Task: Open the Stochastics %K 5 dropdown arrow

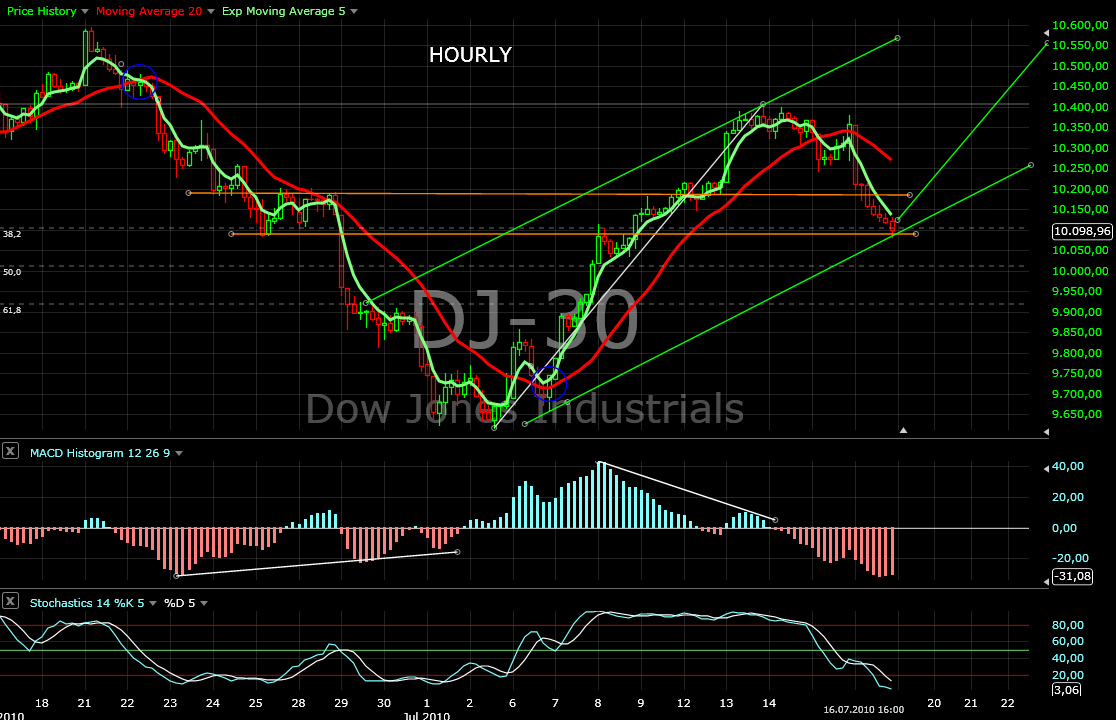Action: [153, 603]
